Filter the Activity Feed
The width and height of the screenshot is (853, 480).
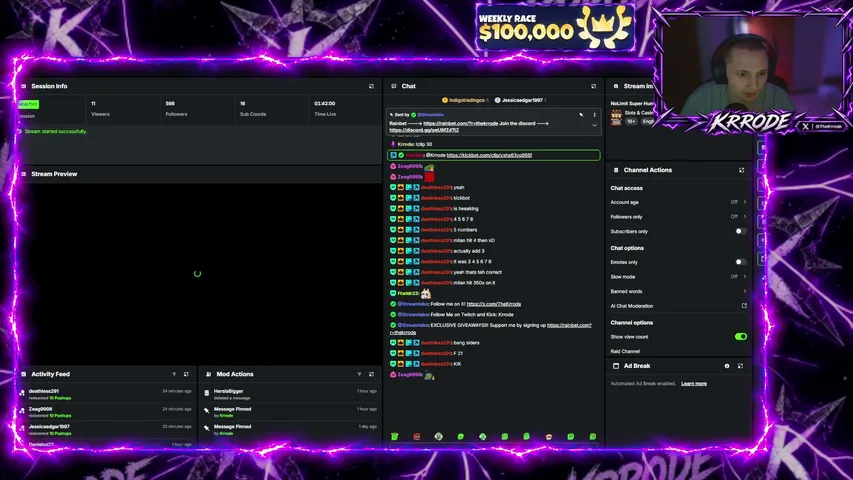click(x=174, y=374)
